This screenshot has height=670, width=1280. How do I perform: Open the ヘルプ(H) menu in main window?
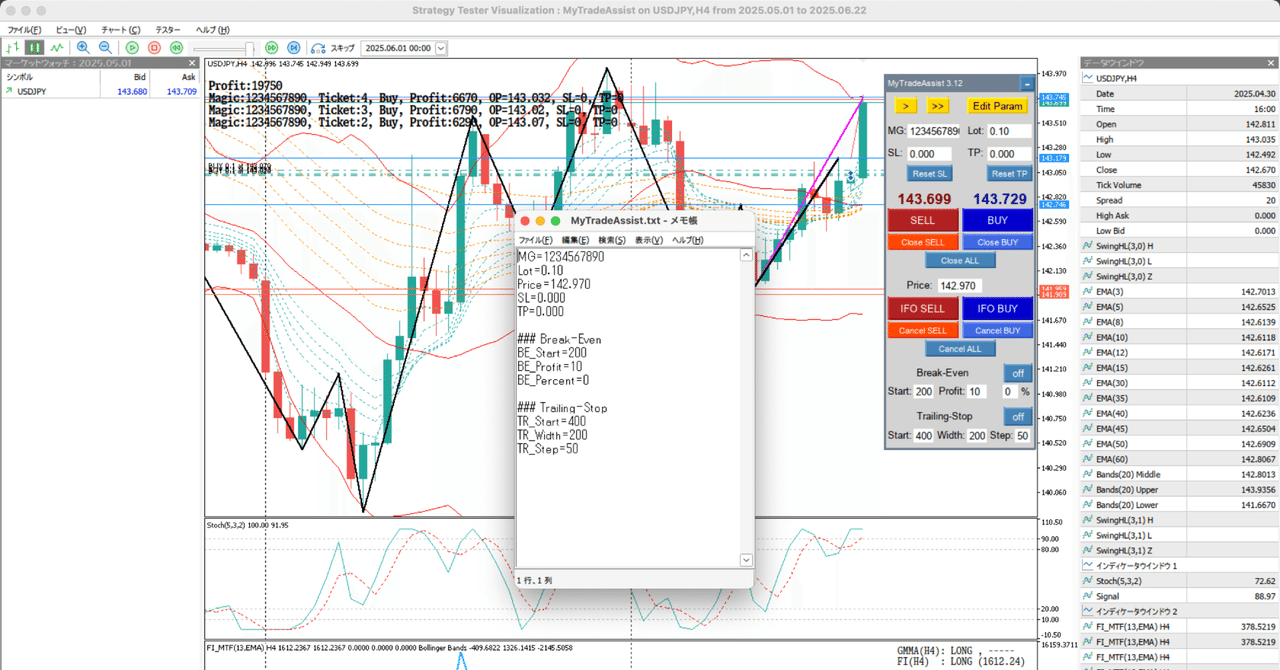coord(212,30)
